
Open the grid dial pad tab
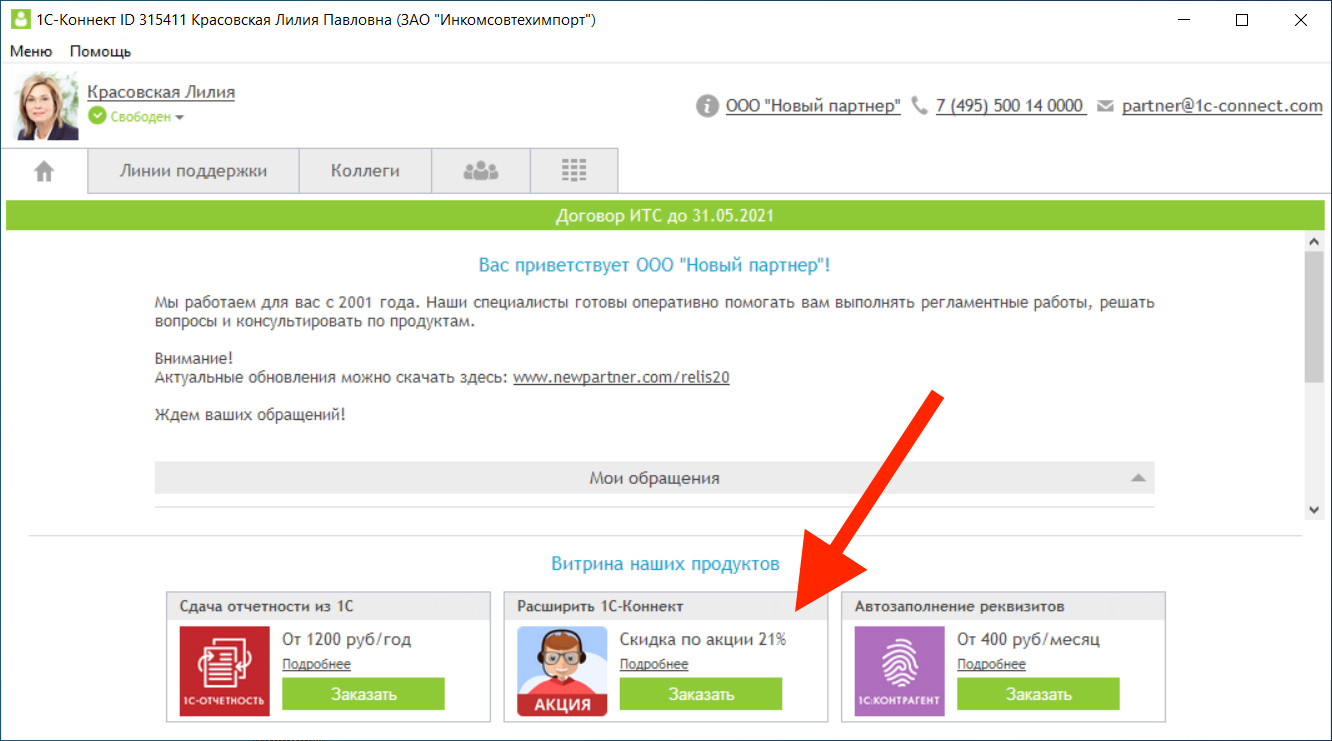point(574,171)
